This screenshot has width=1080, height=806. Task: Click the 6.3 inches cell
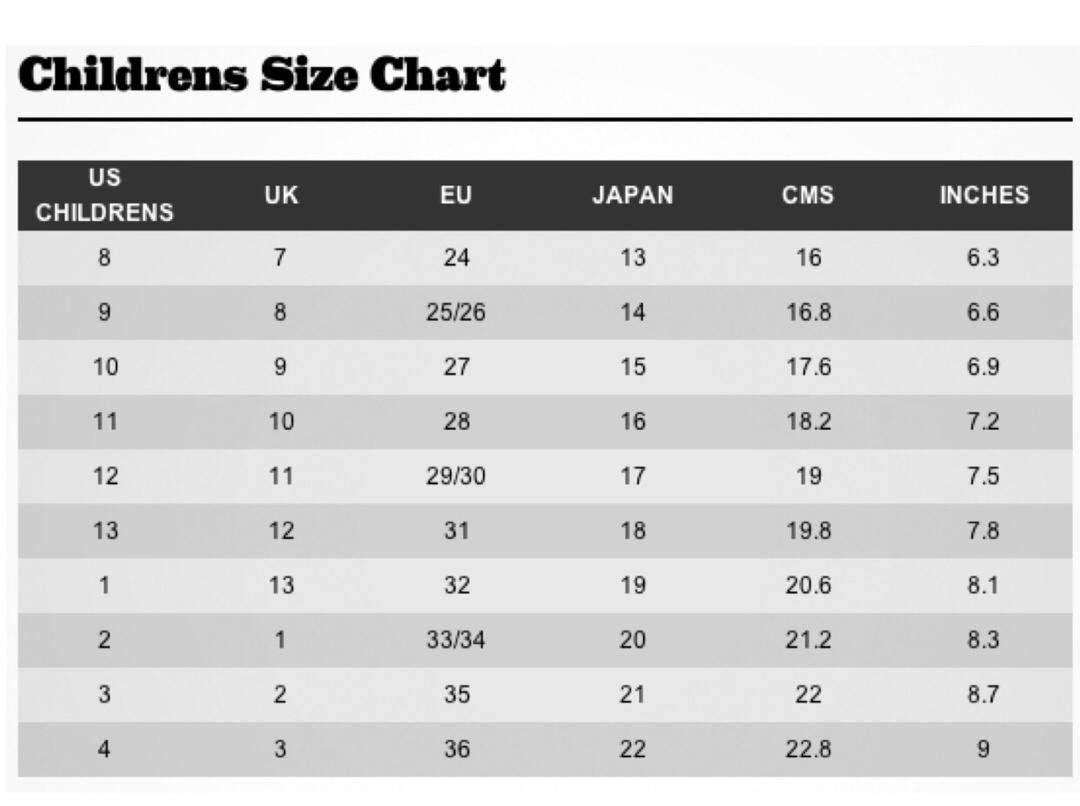(983, 258)
